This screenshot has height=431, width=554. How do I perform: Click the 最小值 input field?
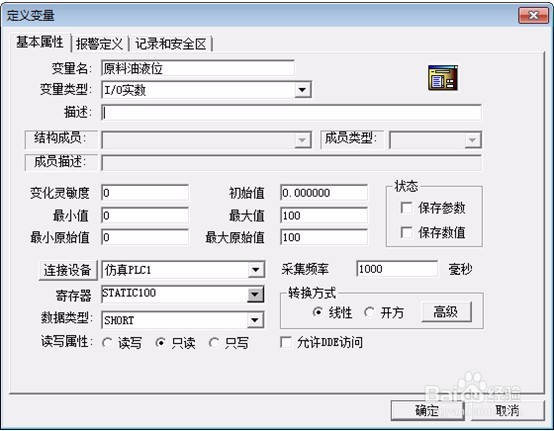tap(145, 216)
